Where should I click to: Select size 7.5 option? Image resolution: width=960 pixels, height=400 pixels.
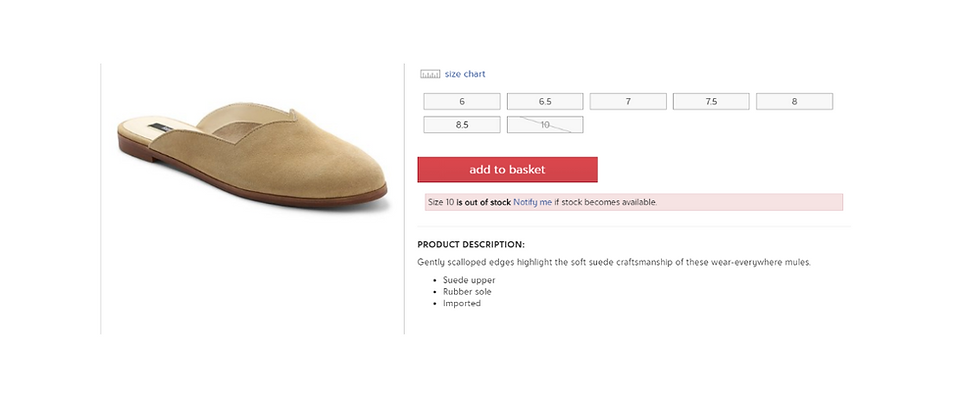click(711, 101)
